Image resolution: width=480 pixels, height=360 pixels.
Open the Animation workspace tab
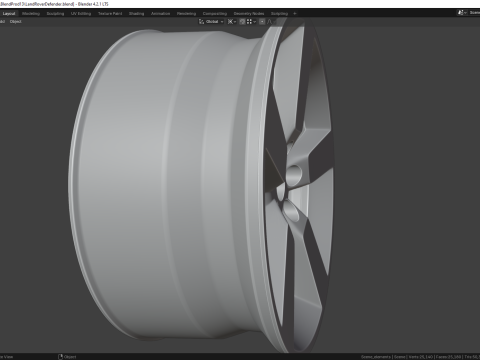[160, 14]
